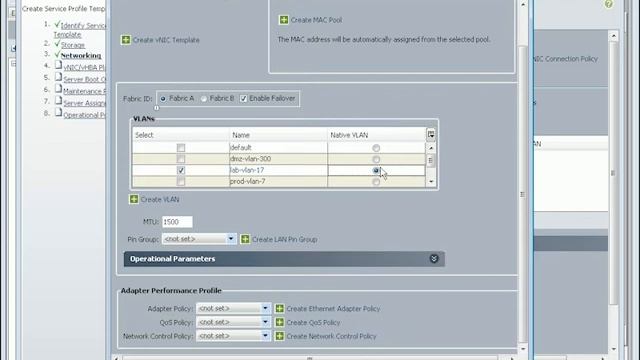
Task: Go to the Server Boot Order step
Action: [x=84, y=79]
